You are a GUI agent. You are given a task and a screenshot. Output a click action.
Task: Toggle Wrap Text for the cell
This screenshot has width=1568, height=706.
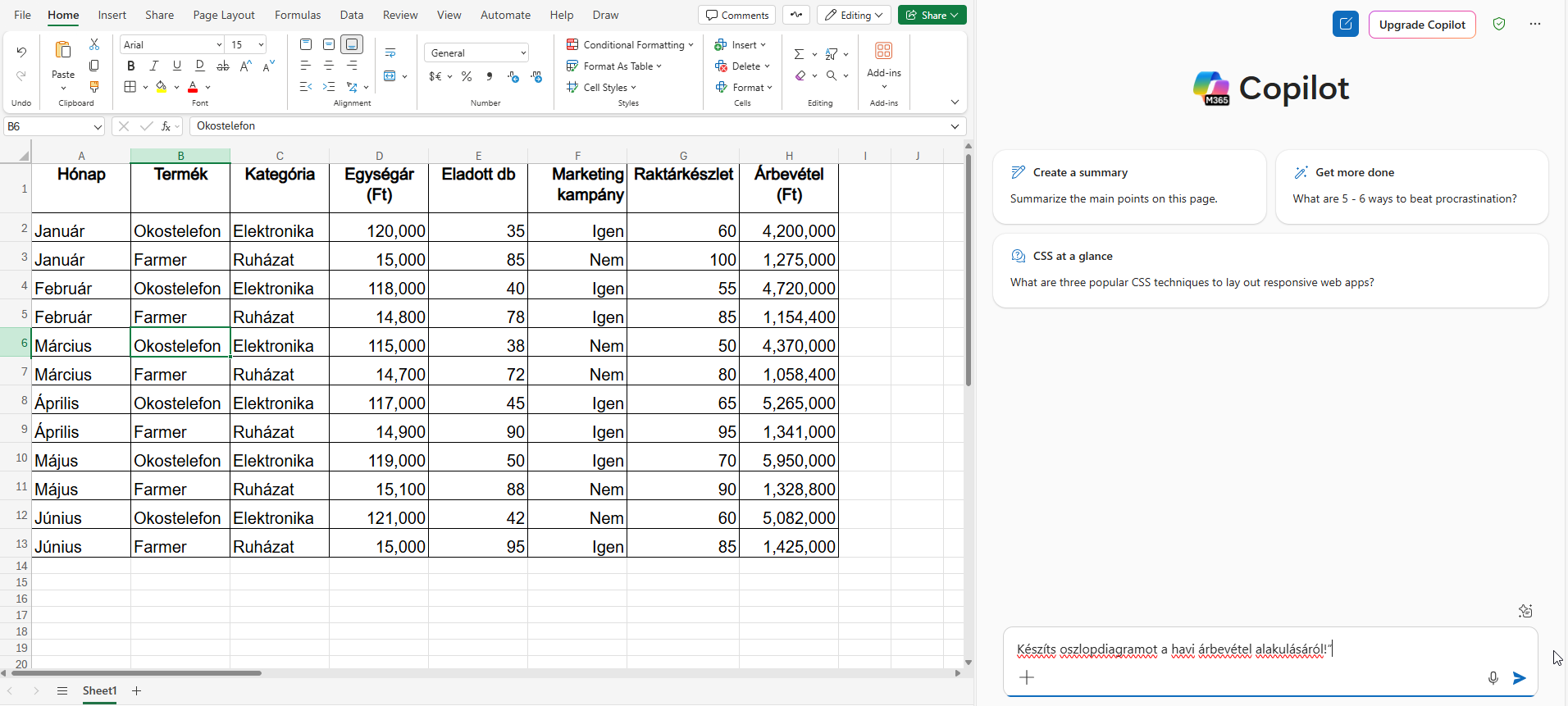[390, 53]
